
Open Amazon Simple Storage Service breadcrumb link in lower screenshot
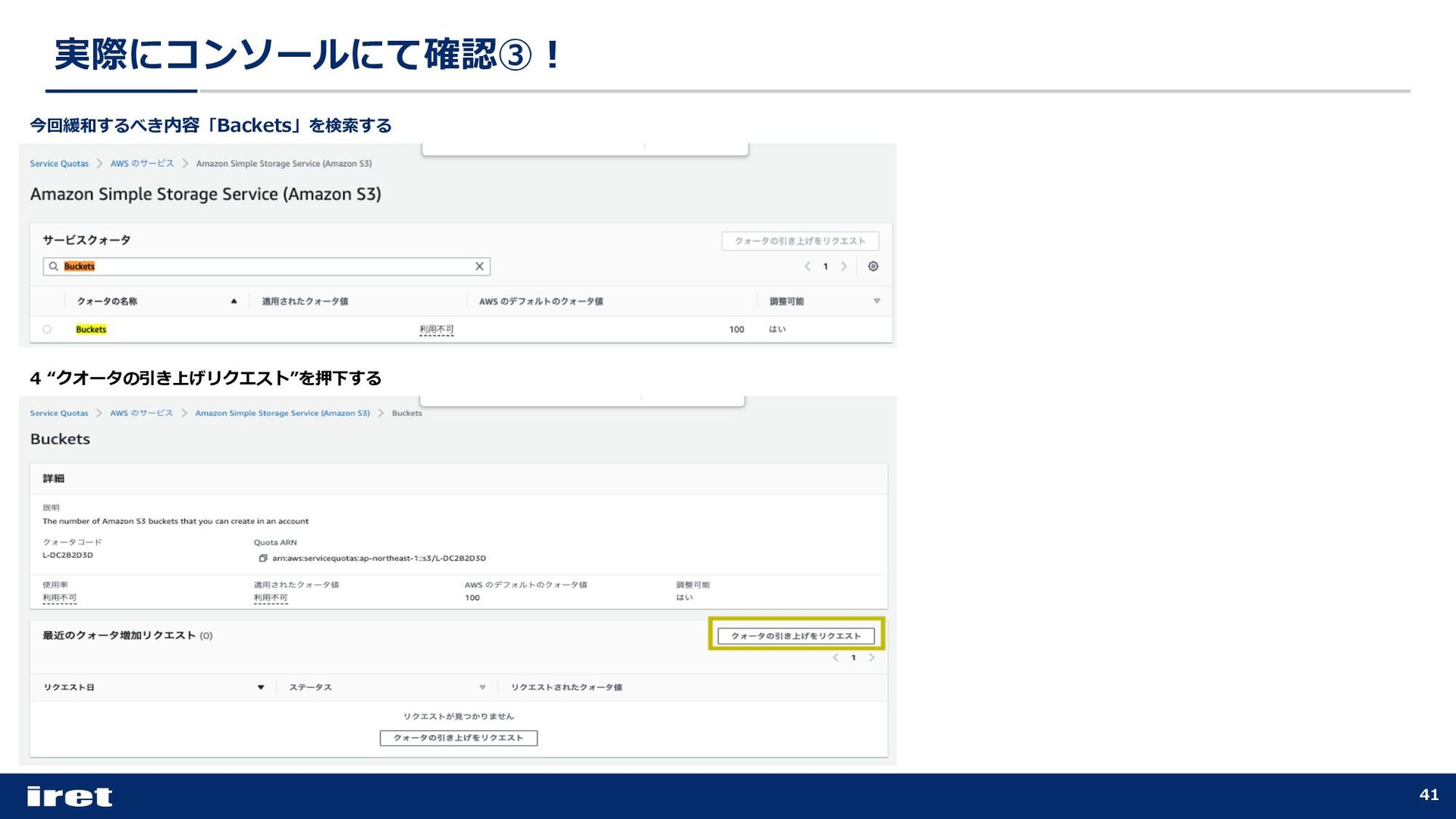(x=282, y=413)
